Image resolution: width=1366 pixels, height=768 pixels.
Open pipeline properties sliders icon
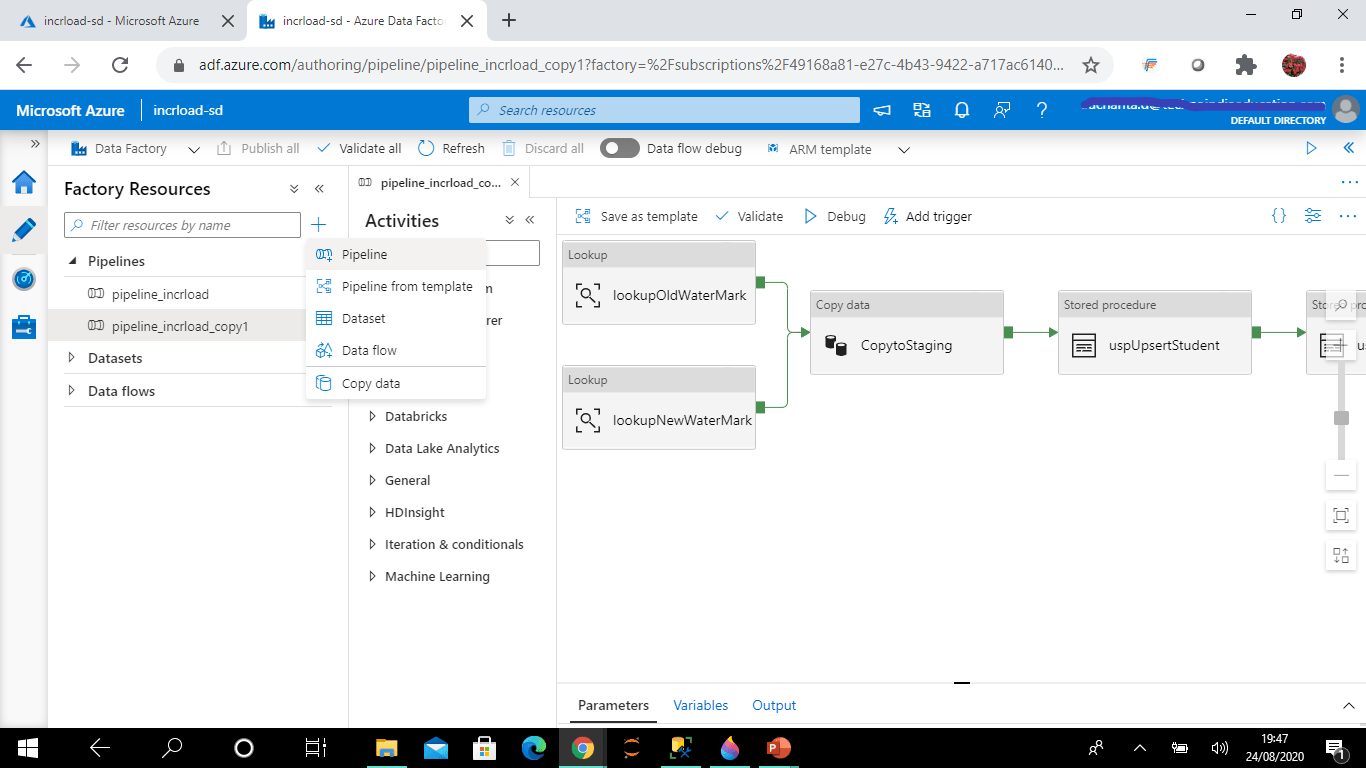coord(1313,216)
